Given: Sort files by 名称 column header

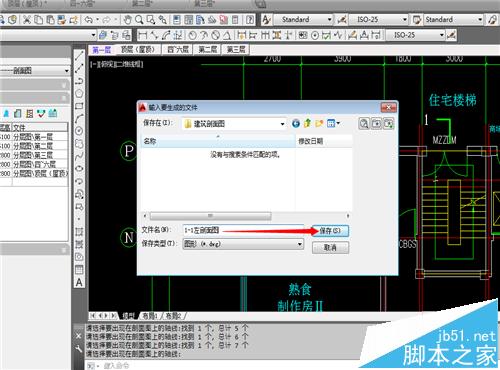Looking at the screenshot, I should tap(218, 141).
